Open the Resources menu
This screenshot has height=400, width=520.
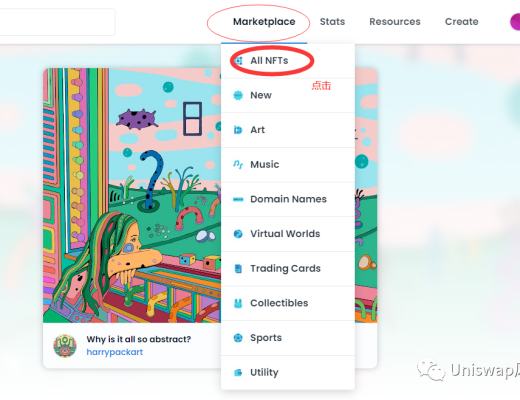click(395, 22)
